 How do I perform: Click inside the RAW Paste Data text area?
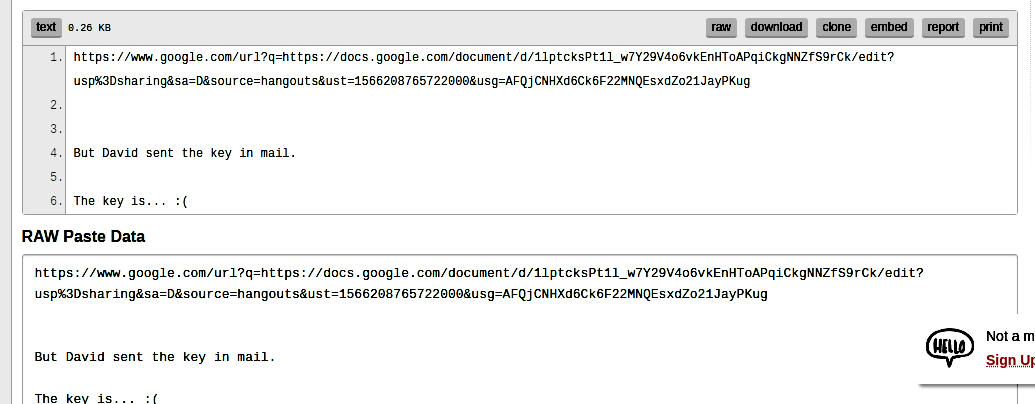click(x=450, y=330)
